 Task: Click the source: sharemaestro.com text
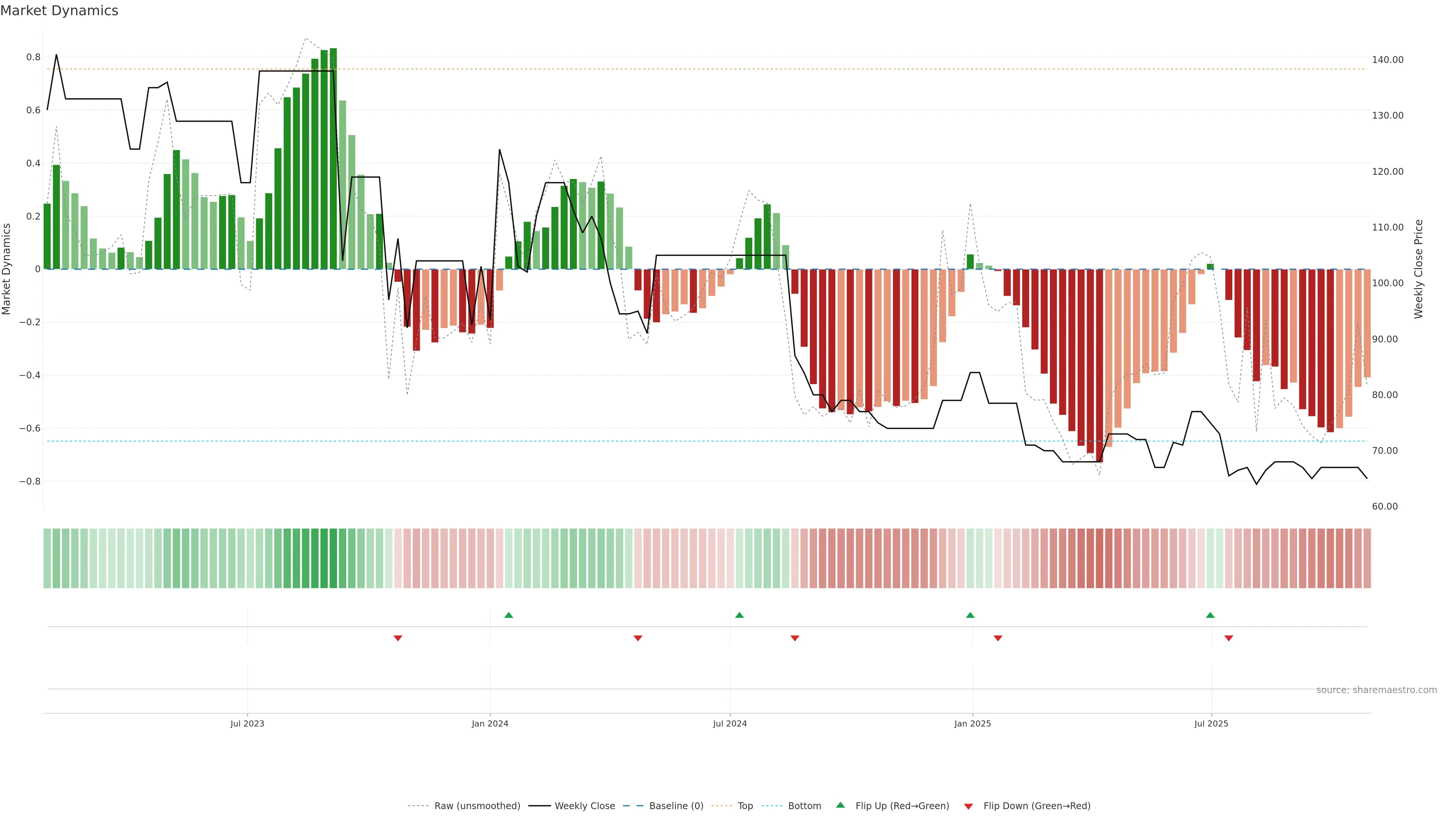point(1376,690)
